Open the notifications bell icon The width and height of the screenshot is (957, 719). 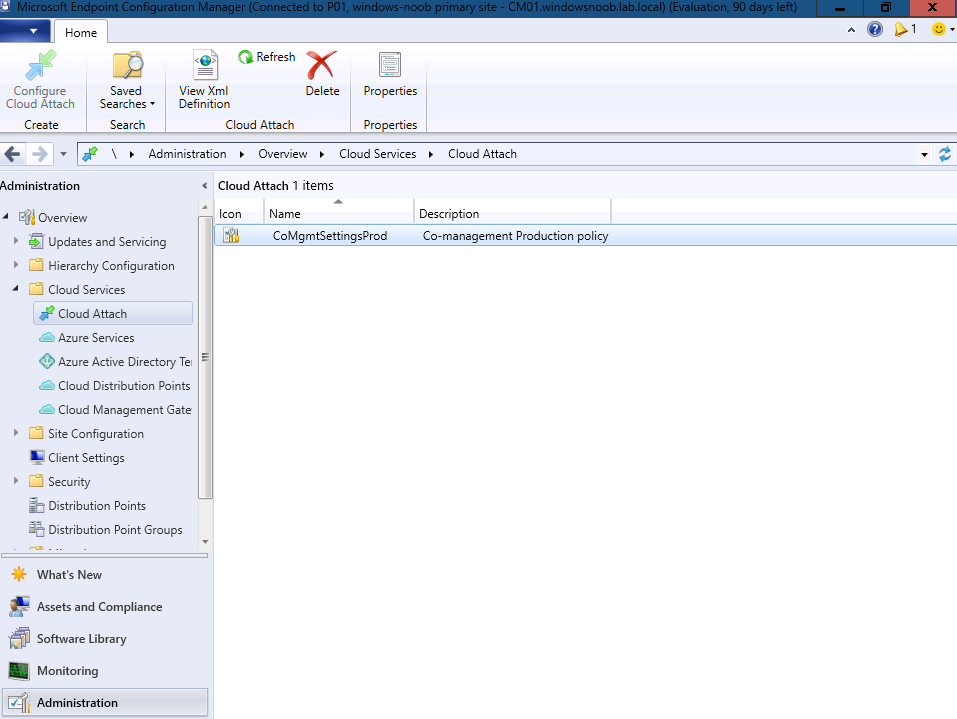pyautogui.click(x=901, y=29)
